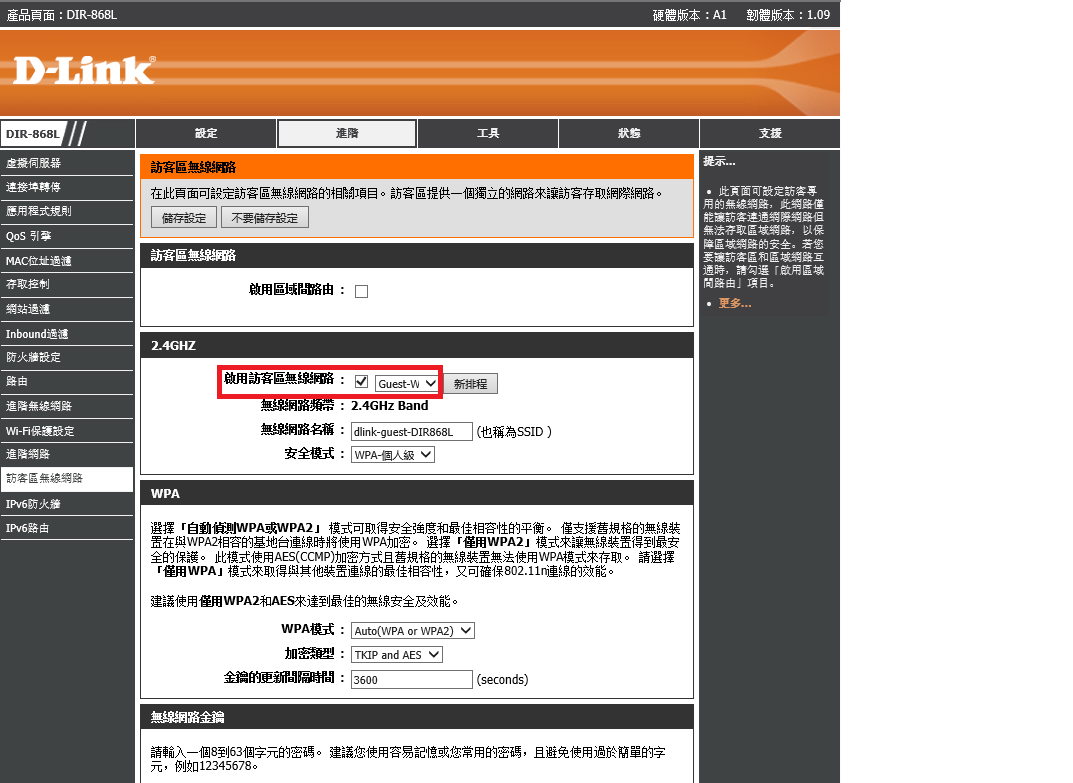Focus the 金鑰的更新間隔時間 field showing 3600
The width and height of the screenshot is (1073, 783).
pos(411,680)
